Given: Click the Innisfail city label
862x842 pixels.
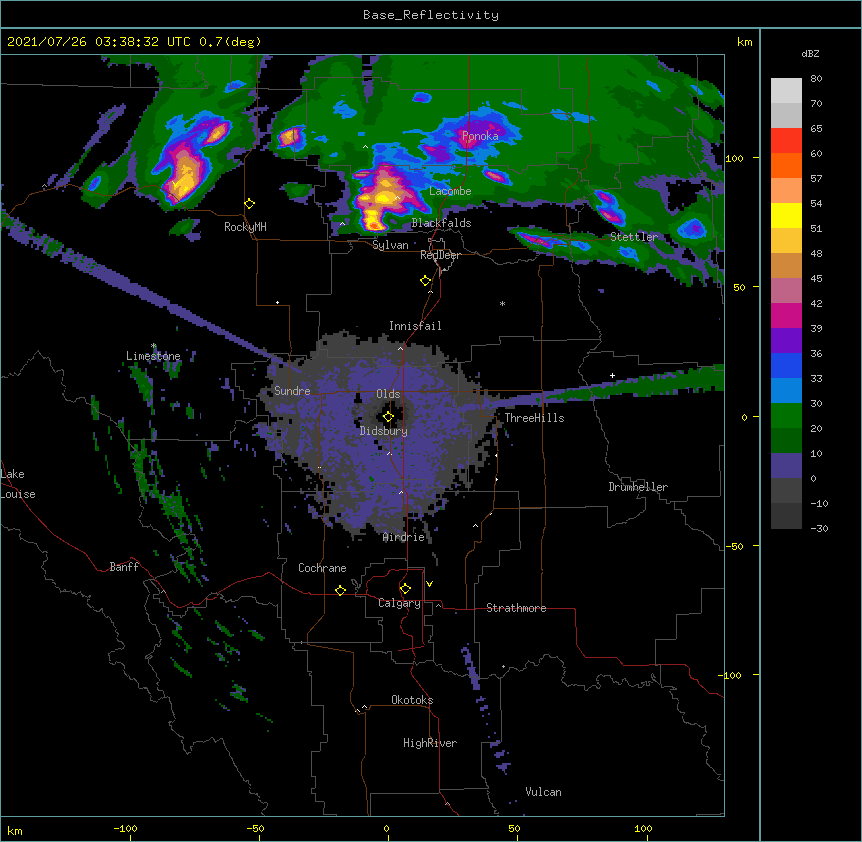Looking at the screenshot, I should pyautogui.click(x=415, y=326).
